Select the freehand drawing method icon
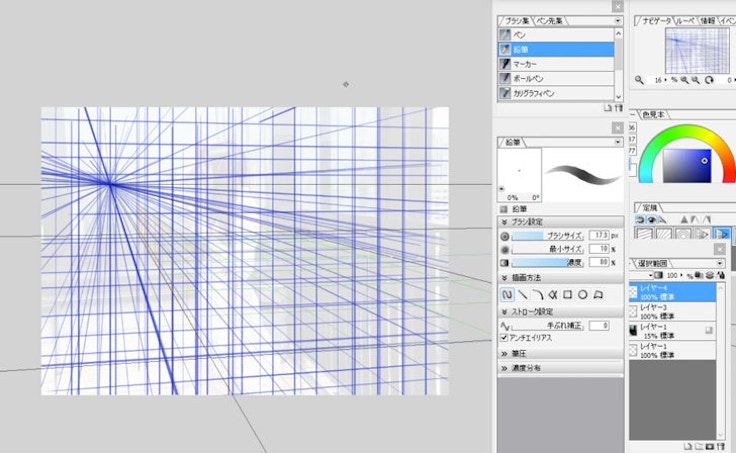Viewport: 736px width, 453px height. [x=507, y=295]
